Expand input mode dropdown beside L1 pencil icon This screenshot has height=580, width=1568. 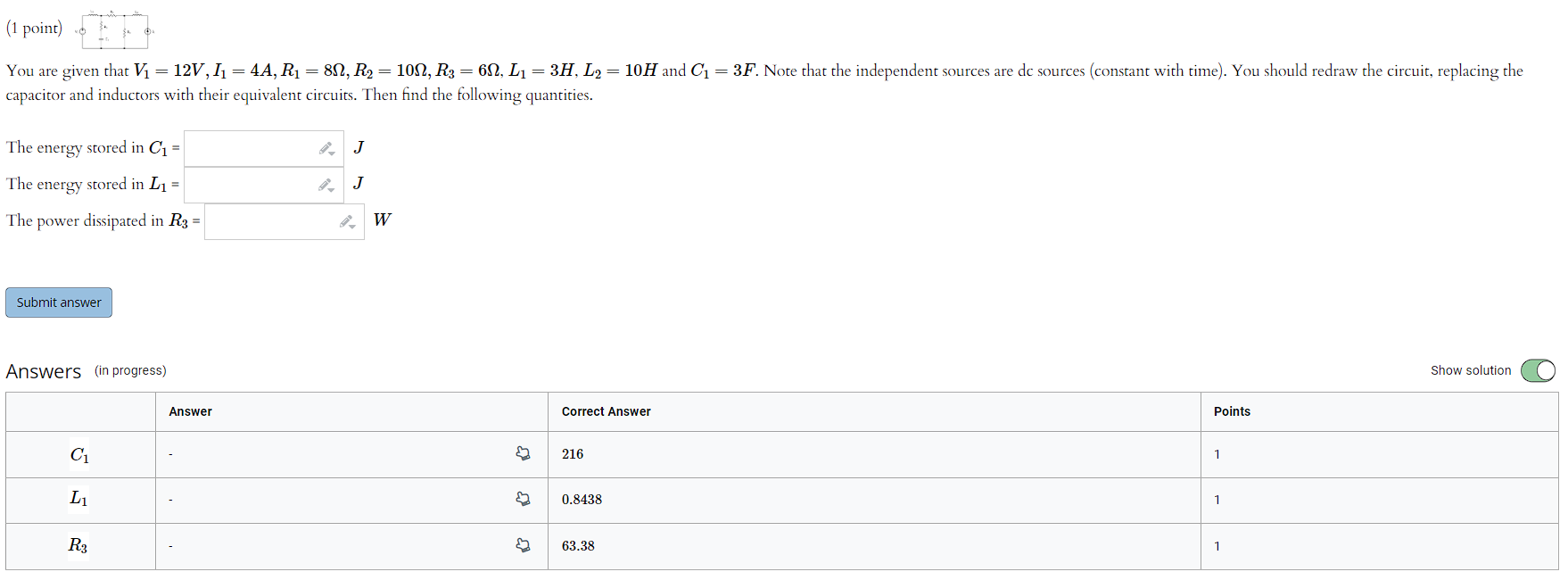click(x=331, y=191)
